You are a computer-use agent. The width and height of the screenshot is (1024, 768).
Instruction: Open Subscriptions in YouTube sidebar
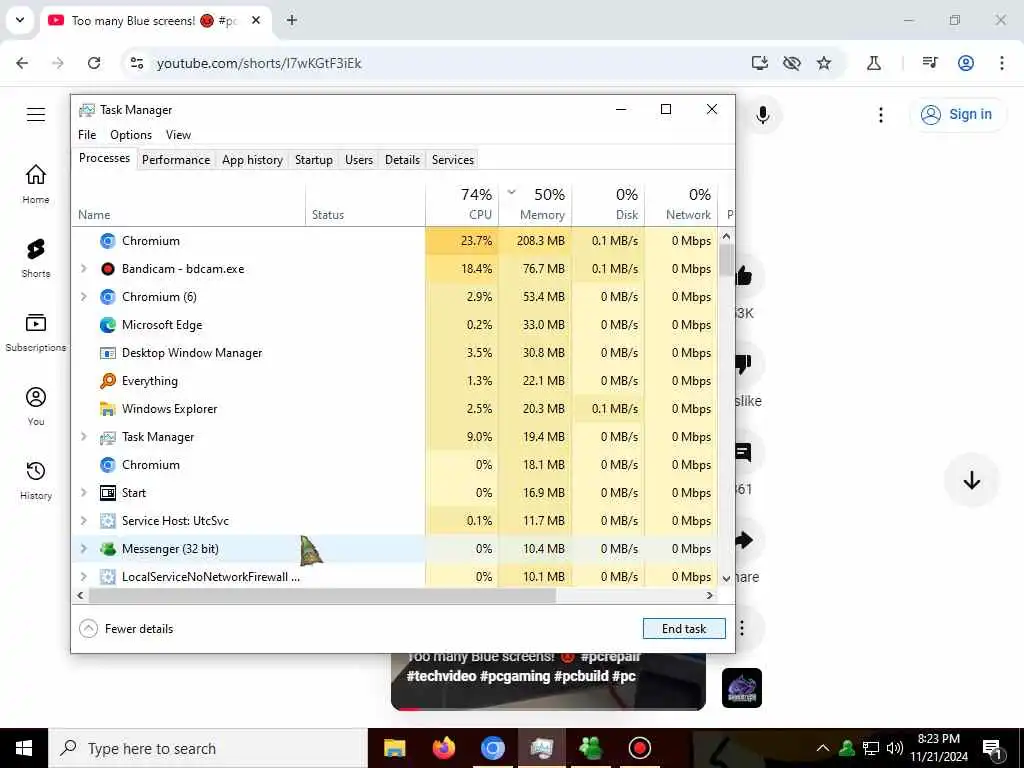(36, 332)
